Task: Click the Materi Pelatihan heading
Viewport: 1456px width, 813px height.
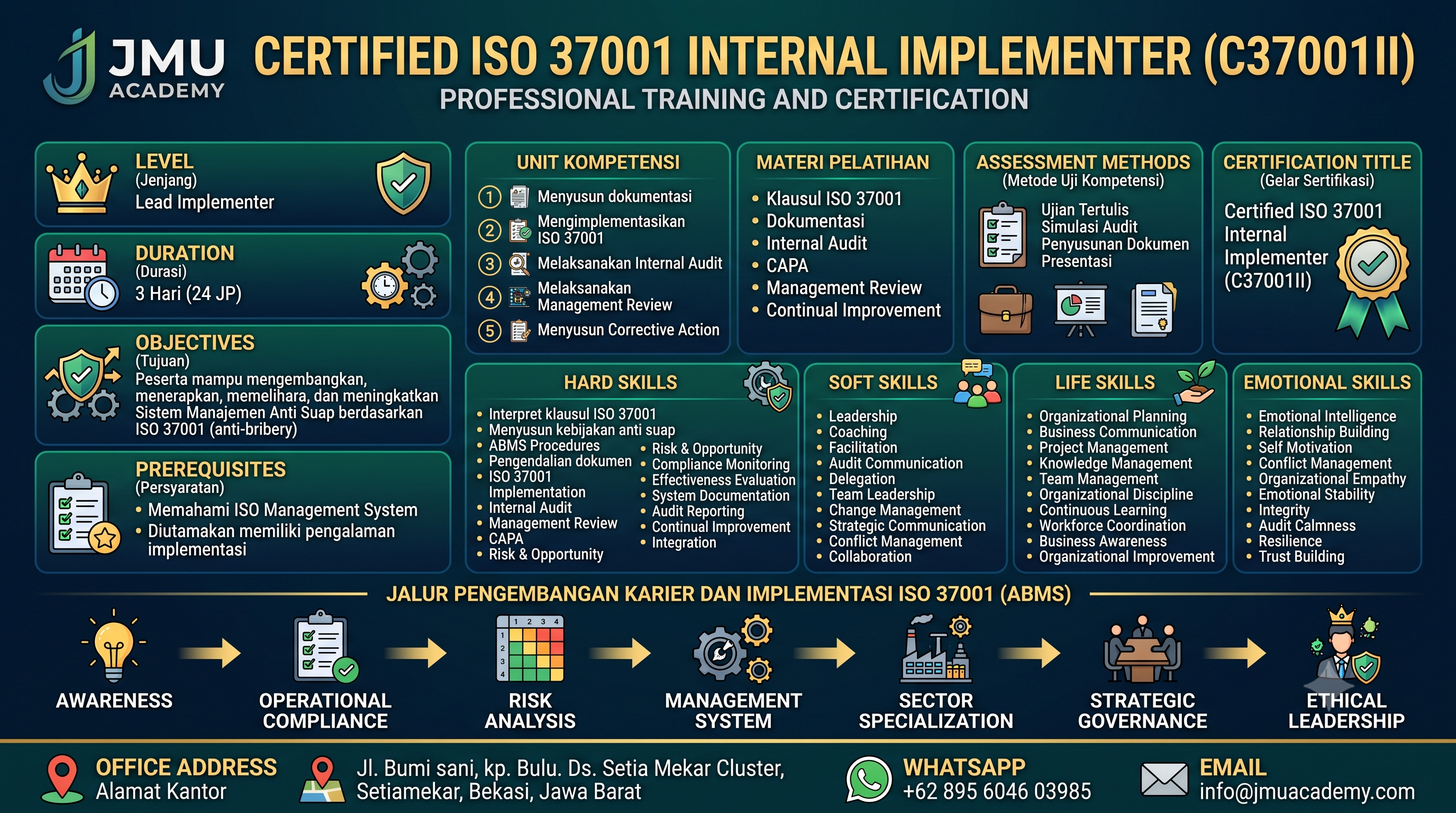Action: tap(843, 162)
